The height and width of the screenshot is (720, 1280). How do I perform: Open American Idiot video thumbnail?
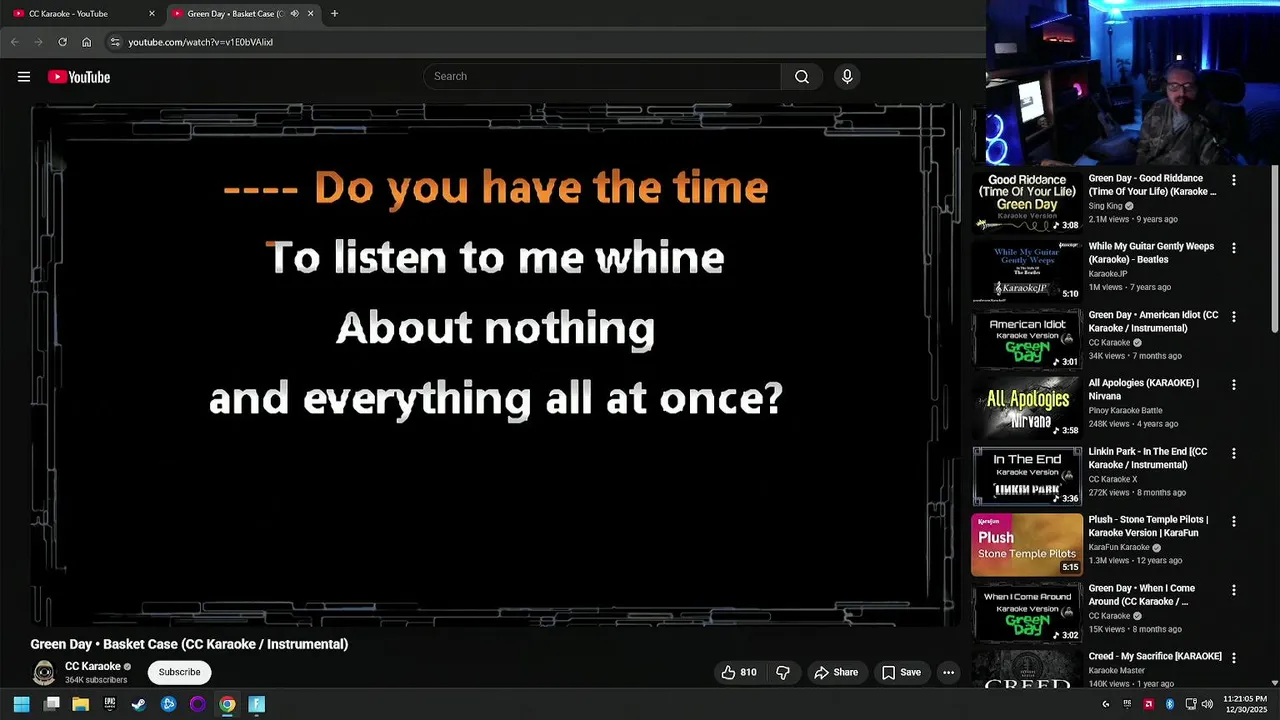[1027, 339]
